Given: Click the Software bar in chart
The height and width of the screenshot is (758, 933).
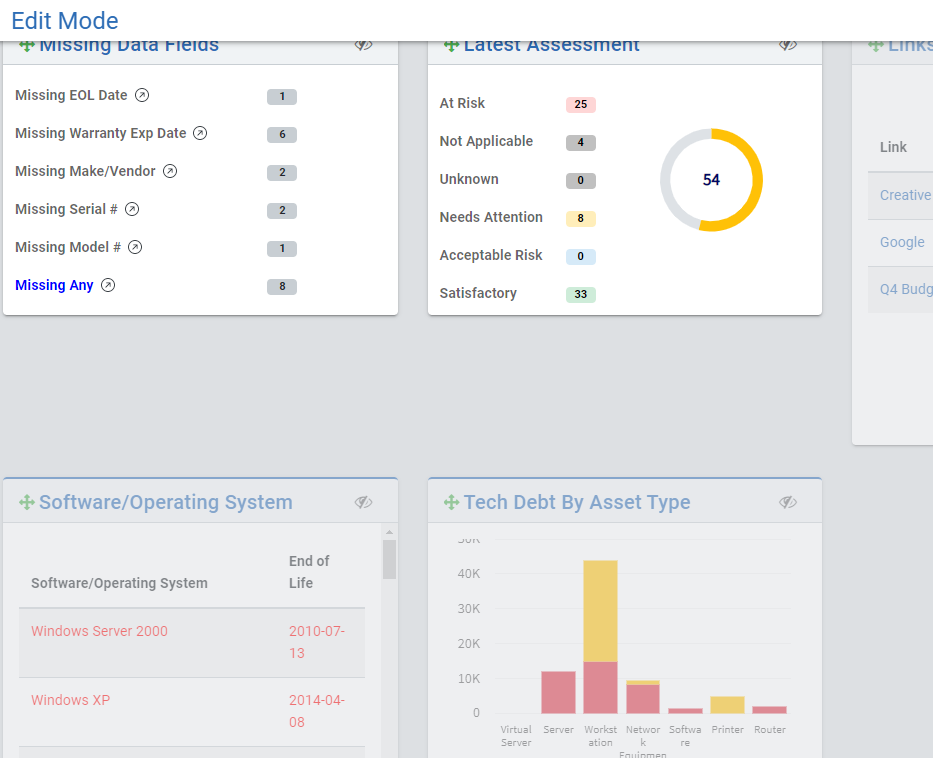Looking at the screenshot, I should [x=685, y=711].
